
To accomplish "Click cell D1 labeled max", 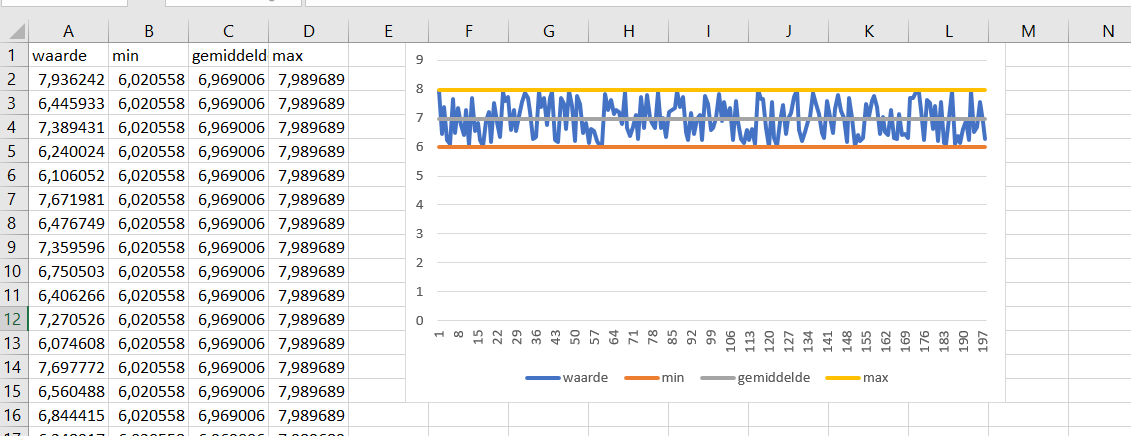I will (x=309, y=55).
